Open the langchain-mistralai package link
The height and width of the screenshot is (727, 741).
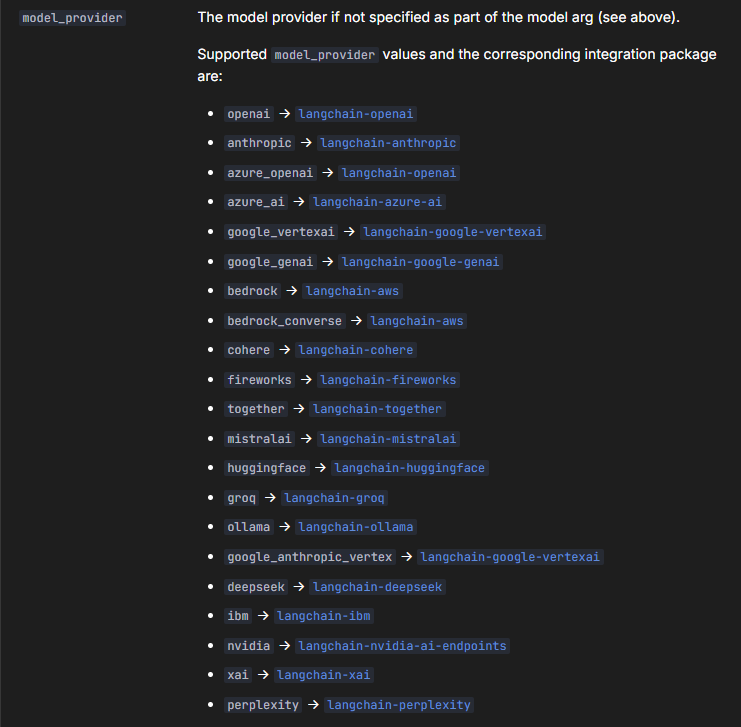pos(388,439)
